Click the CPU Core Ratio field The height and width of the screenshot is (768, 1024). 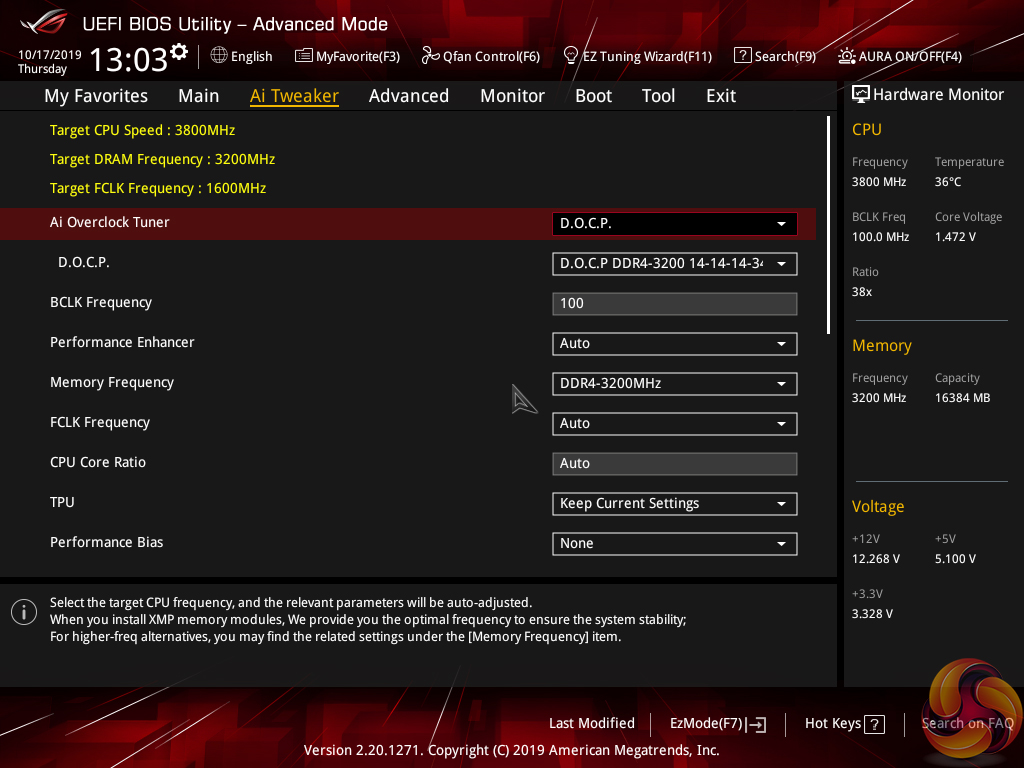click(675, 464)
